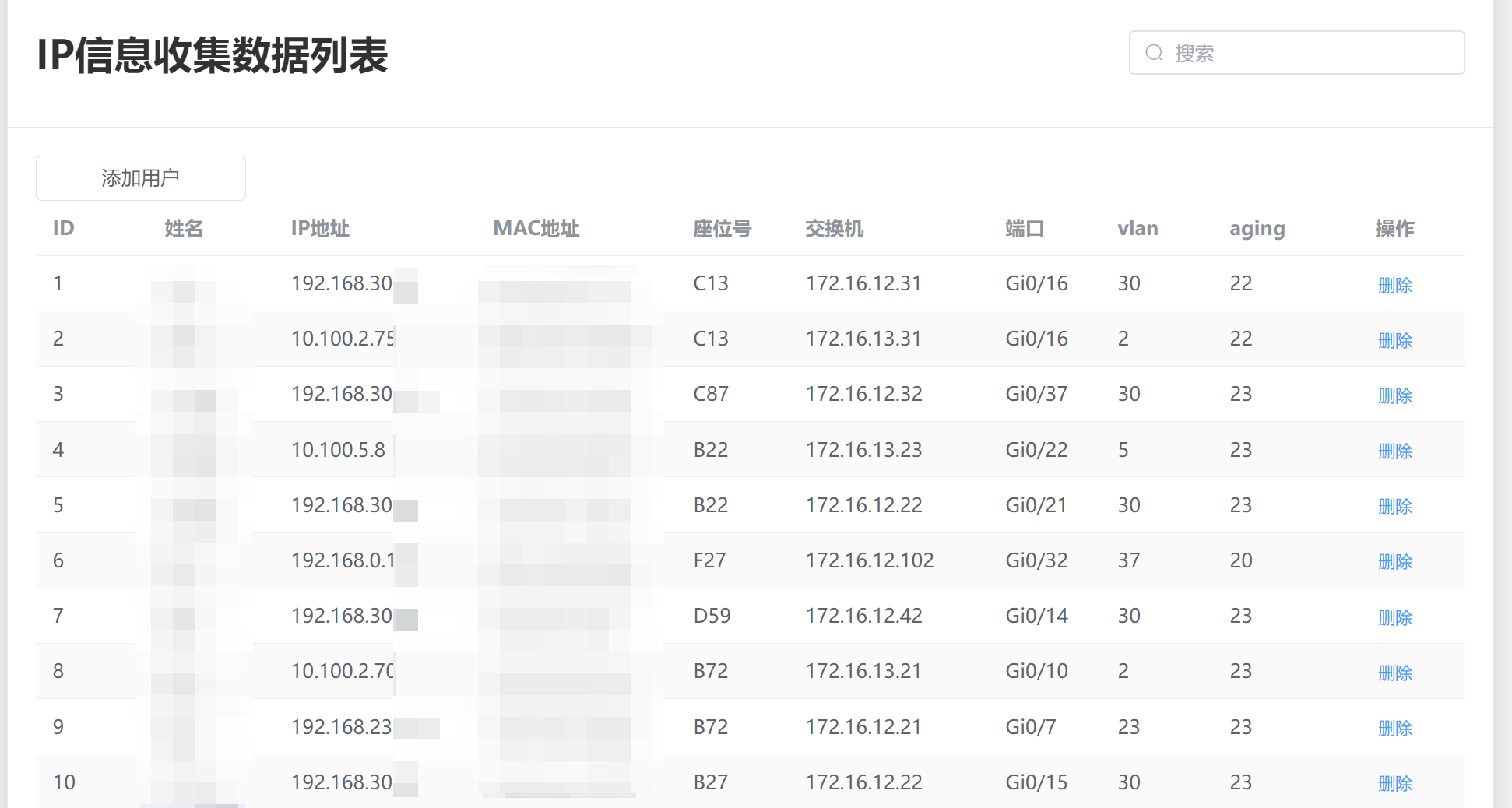Click the IP地址 column header
The width and height of the screenshot is (1512, 808).
[x=320, y=228]
